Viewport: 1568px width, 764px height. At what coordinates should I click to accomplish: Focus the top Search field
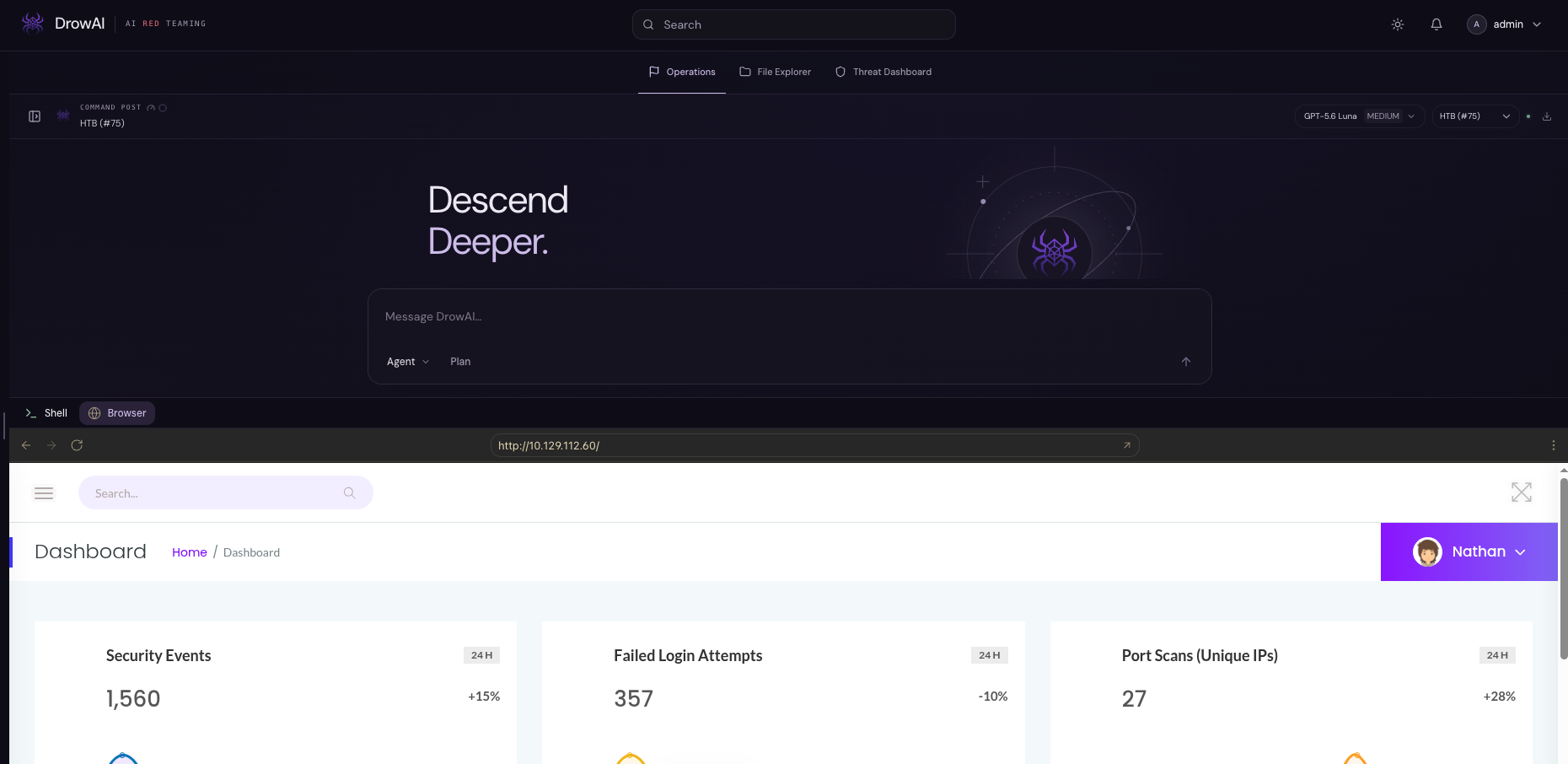(x=793, y=24)
